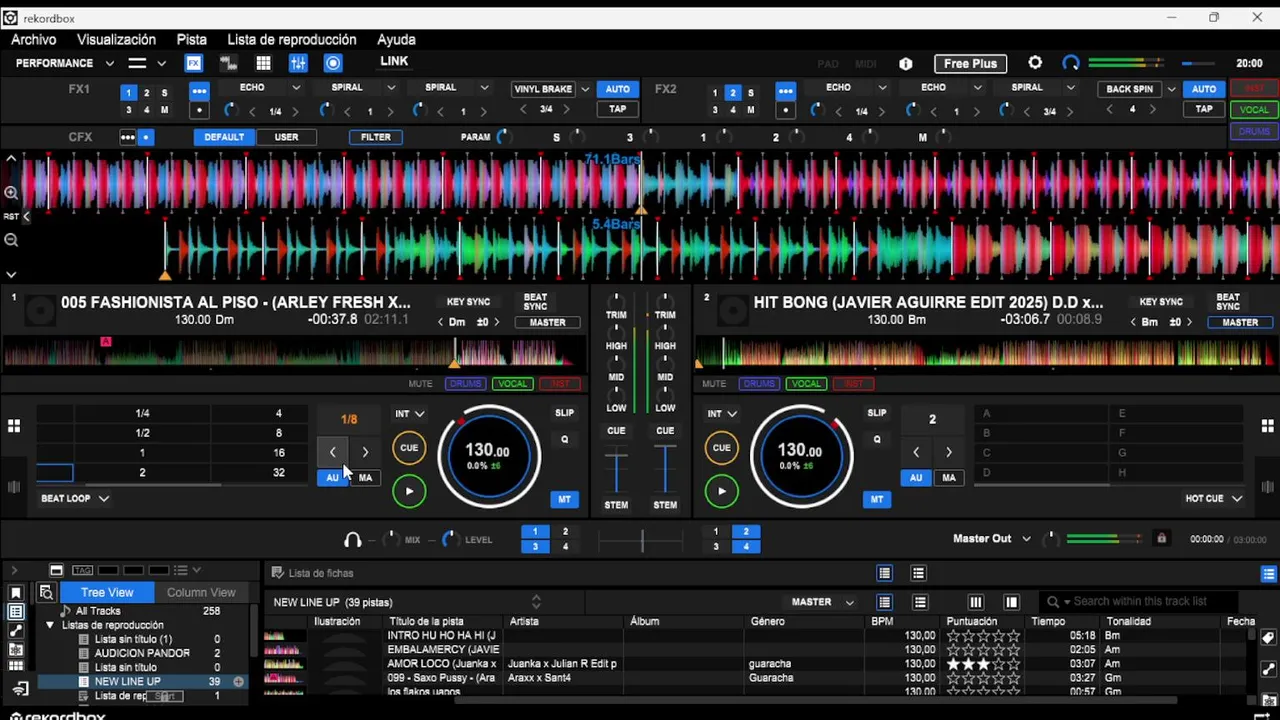This screenshot has width=1280, height=720.
Task: Open the info icon near Free Plus
Action: point(906,63)
